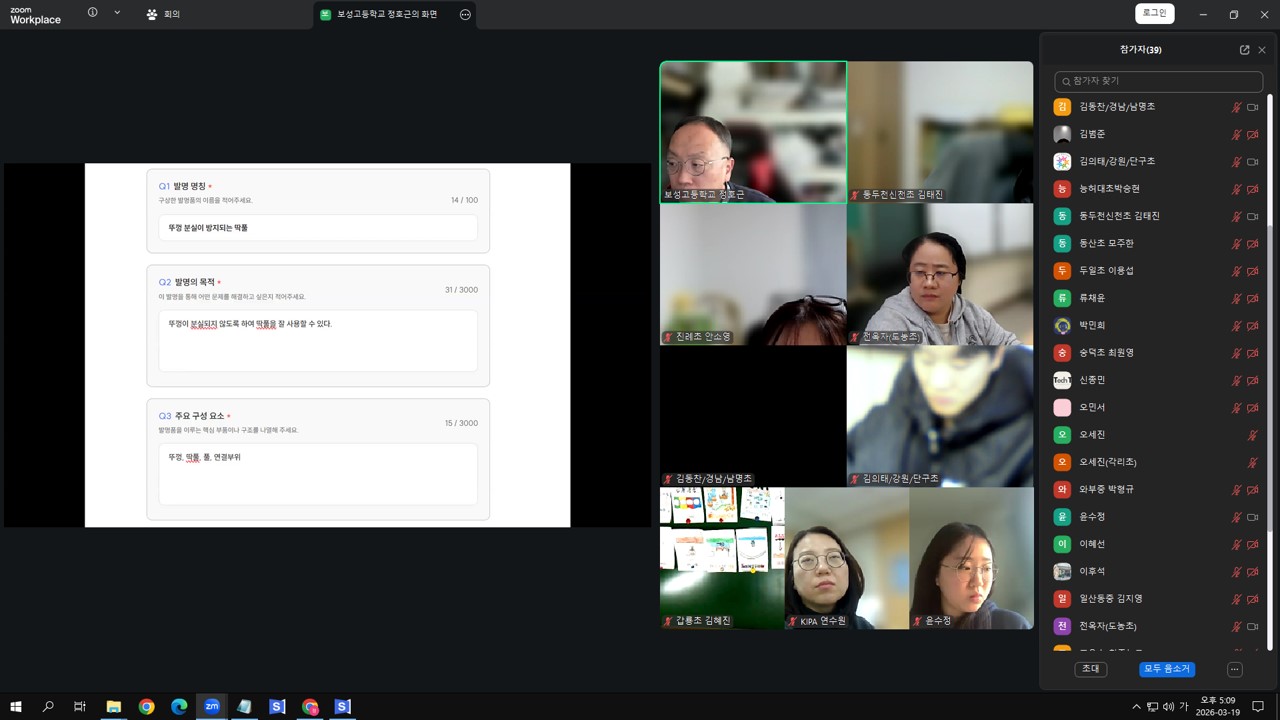Image resolution: width=1280 pixels, height=720 pixels.
Task: Click the 참가자 찾기 search field
Action: (1158, 81)
